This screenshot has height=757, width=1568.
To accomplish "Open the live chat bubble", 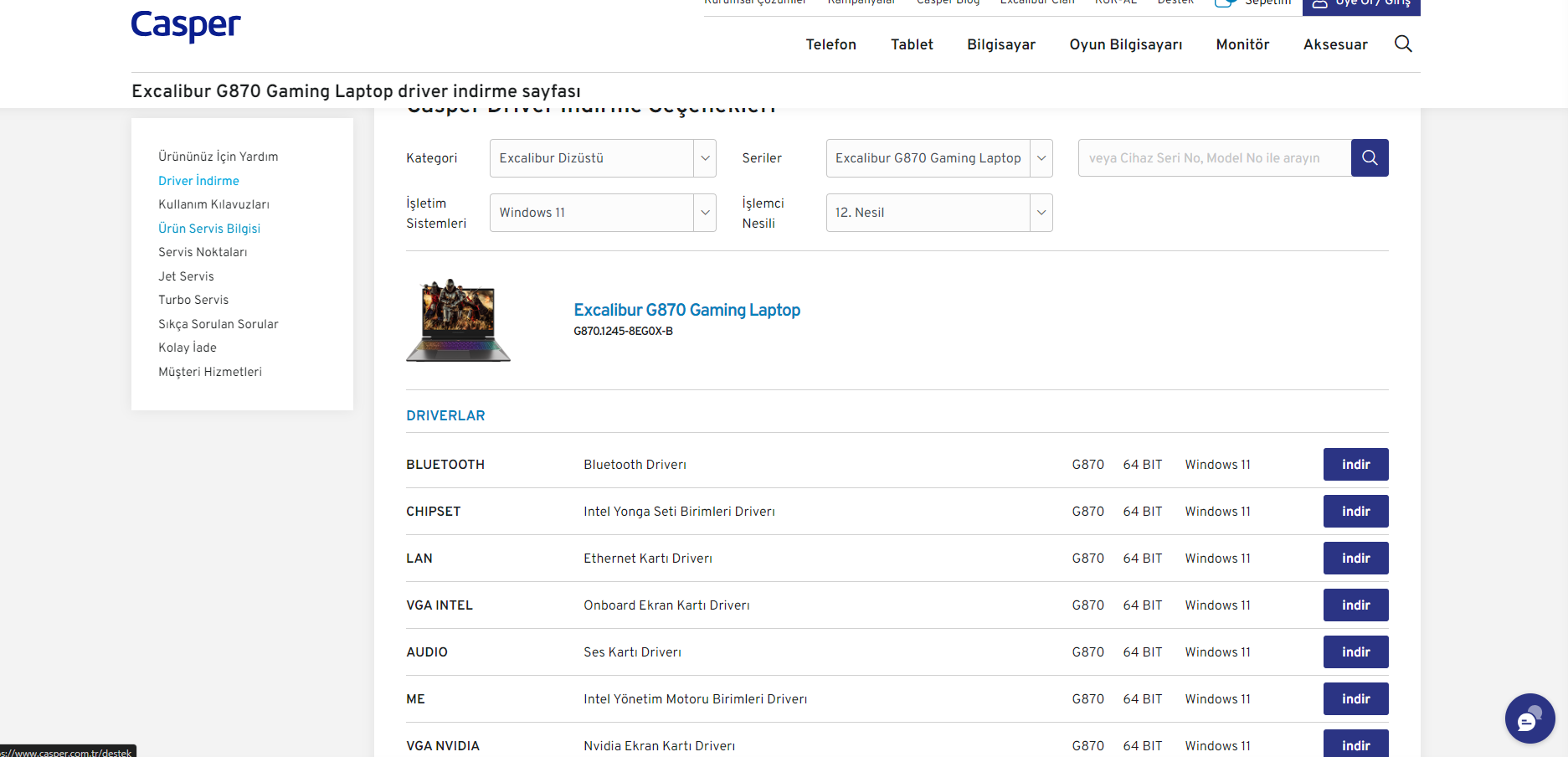I will tap(1529, 718).
